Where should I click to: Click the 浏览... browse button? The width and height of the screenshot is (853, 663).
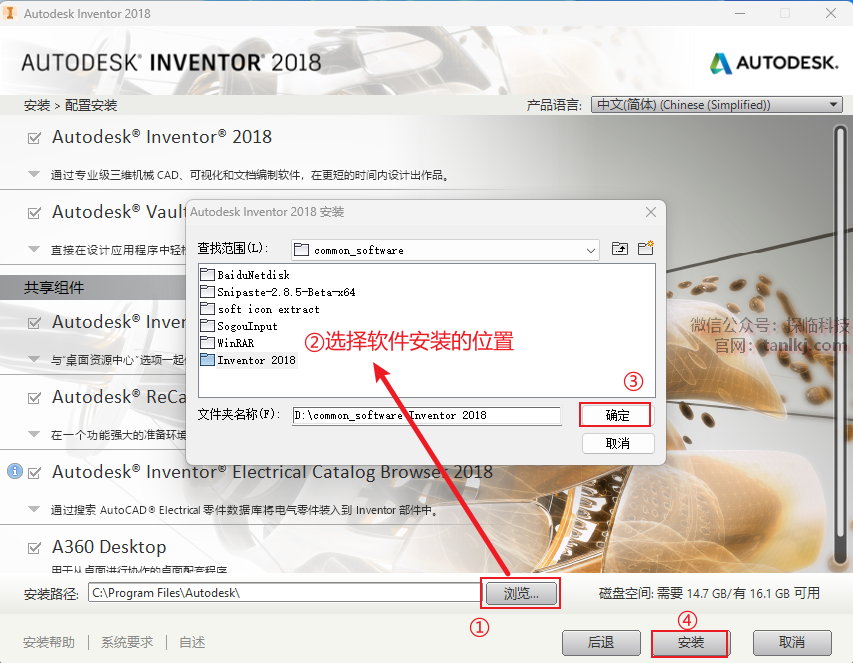521,593
